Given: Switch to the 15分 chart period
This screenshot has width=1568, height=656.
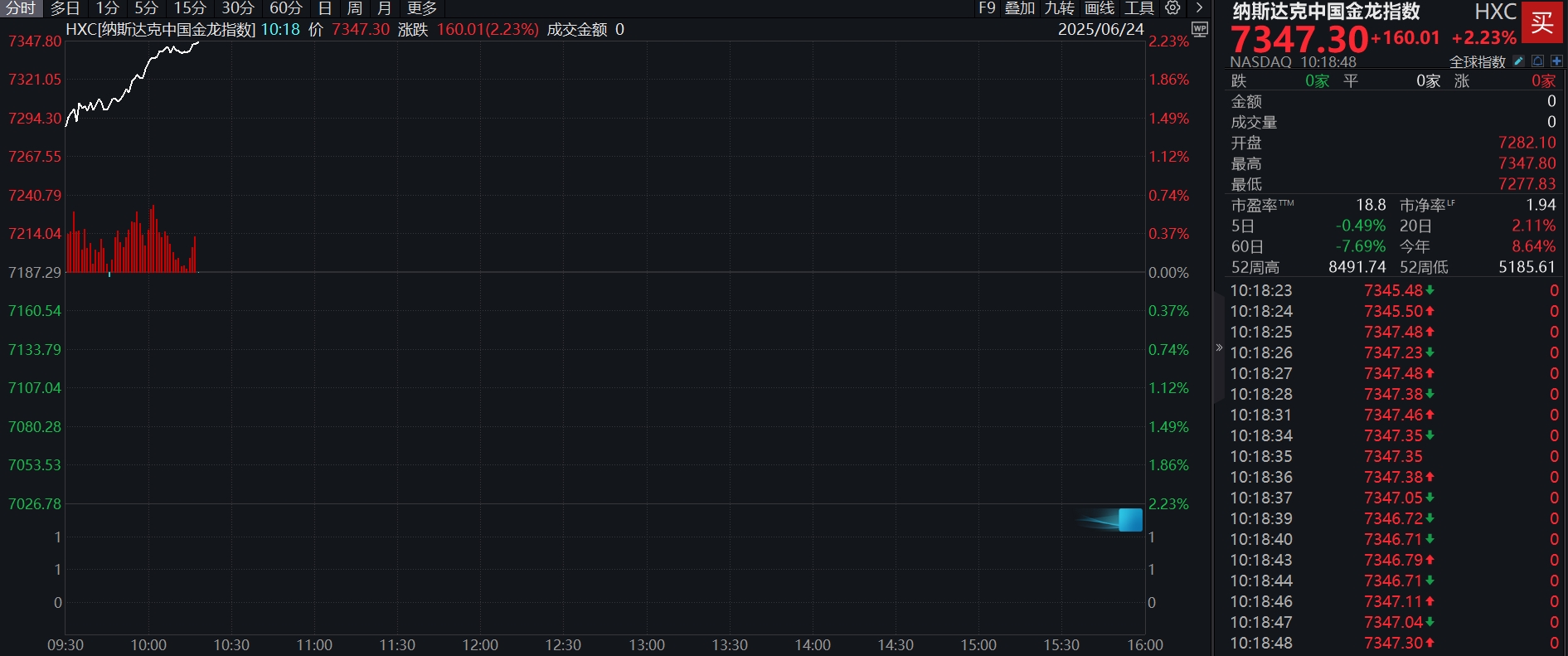Looking at the screenshot, I should coord(190,8).
